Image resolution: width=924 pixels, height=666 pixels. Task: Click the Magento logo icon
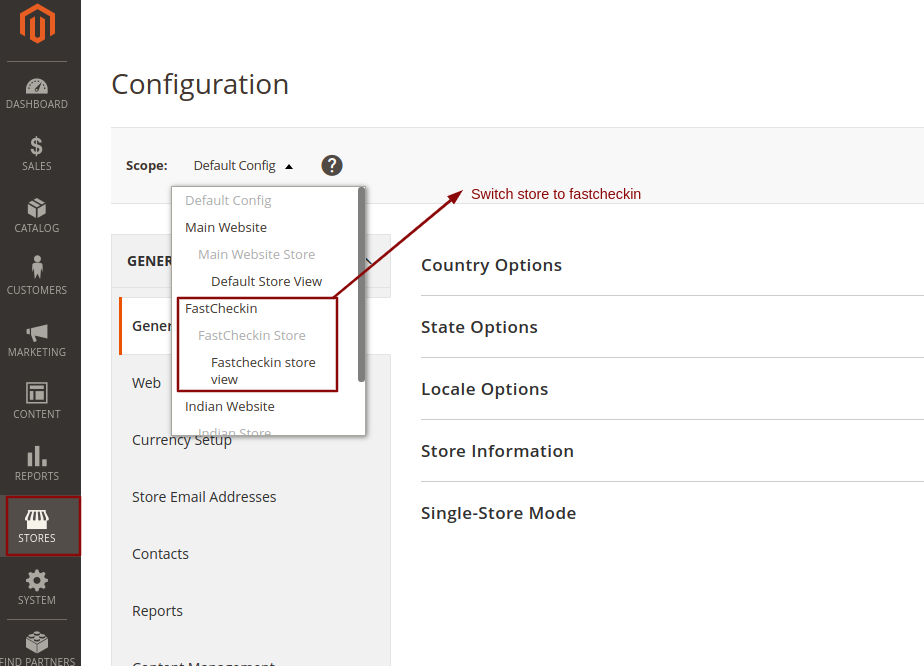[x=37, y=24]
